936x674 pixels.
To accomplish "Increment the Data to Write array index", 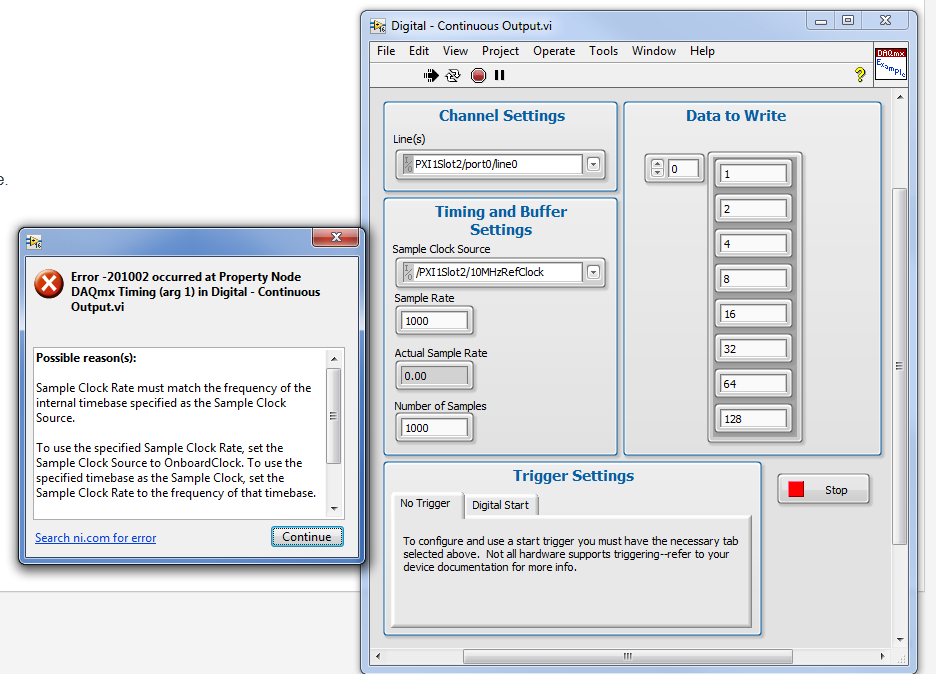I will point(657,164).
